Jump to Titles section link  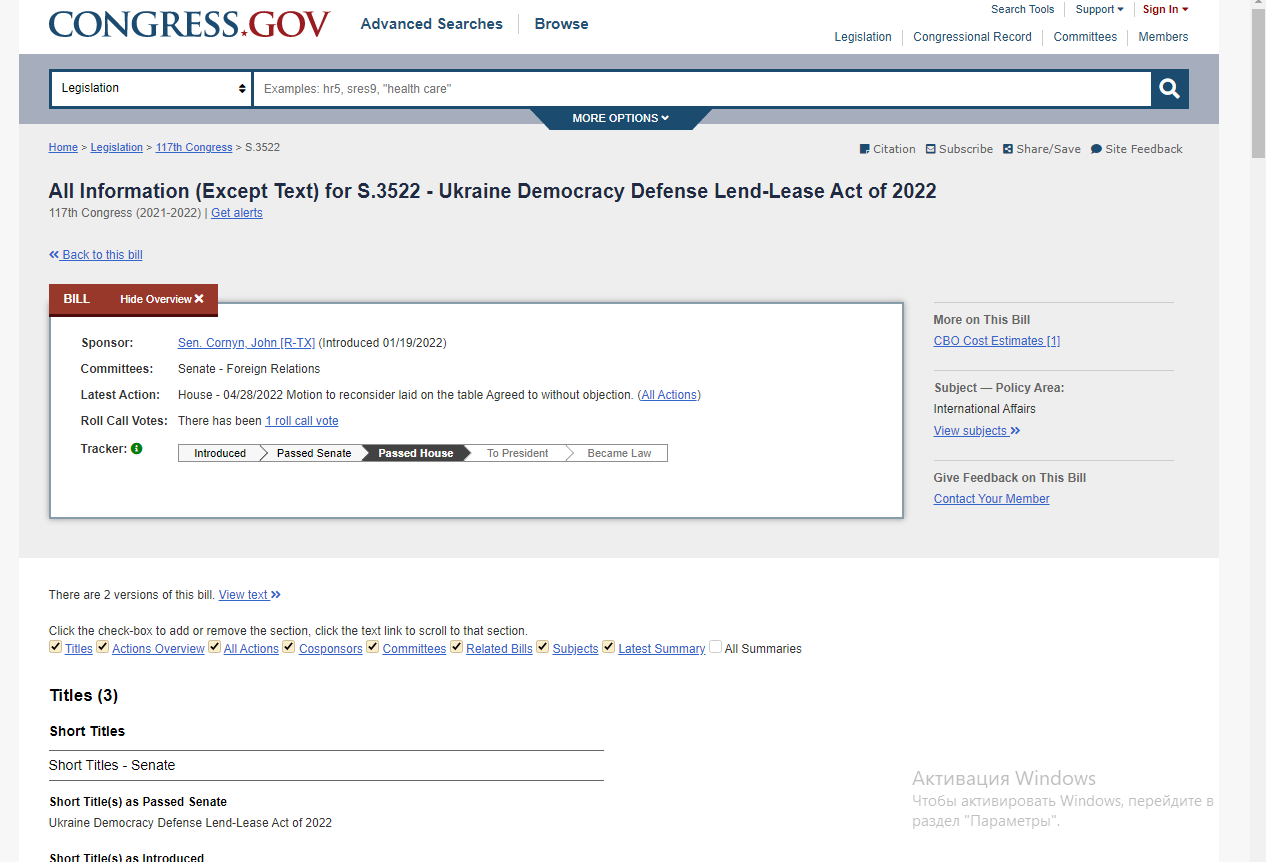click(79, 649)
